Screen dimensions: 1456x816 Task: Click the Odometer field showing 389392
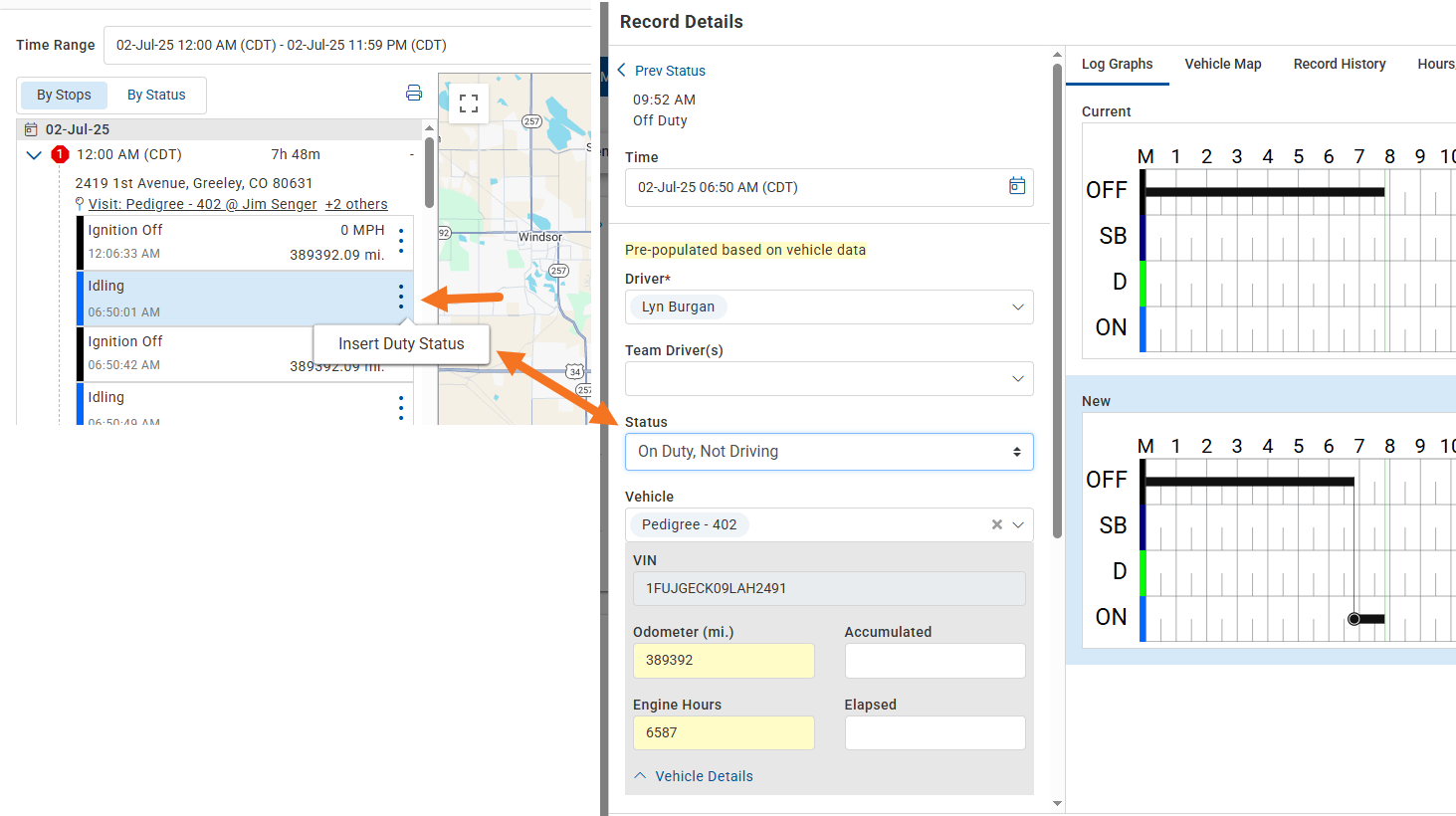(724, 661)
